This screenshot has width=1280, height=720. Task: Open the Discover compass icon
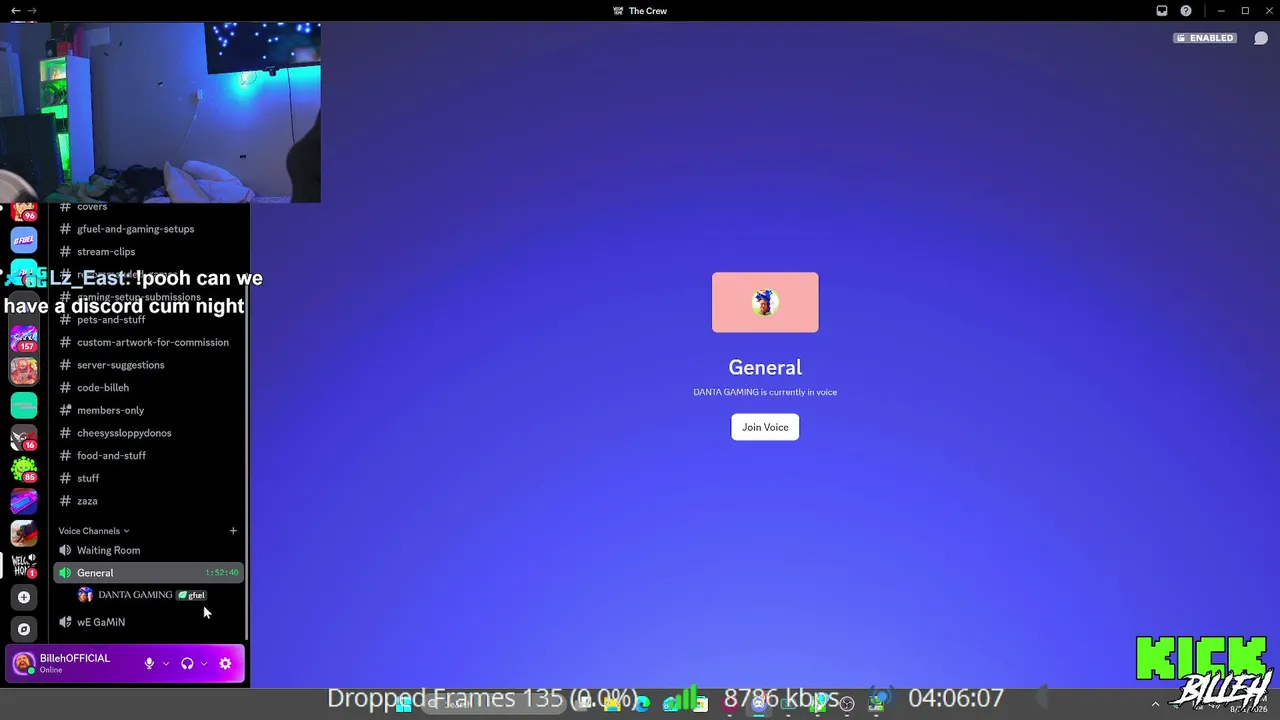(x=24, y=629)
